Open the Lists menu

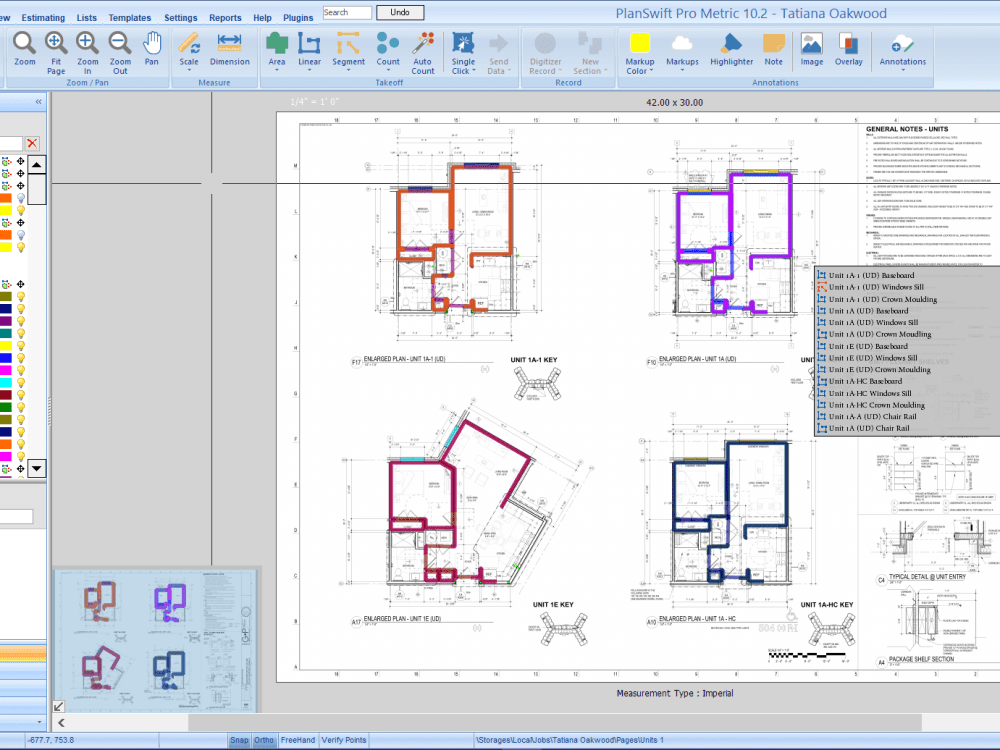point(87,18)
